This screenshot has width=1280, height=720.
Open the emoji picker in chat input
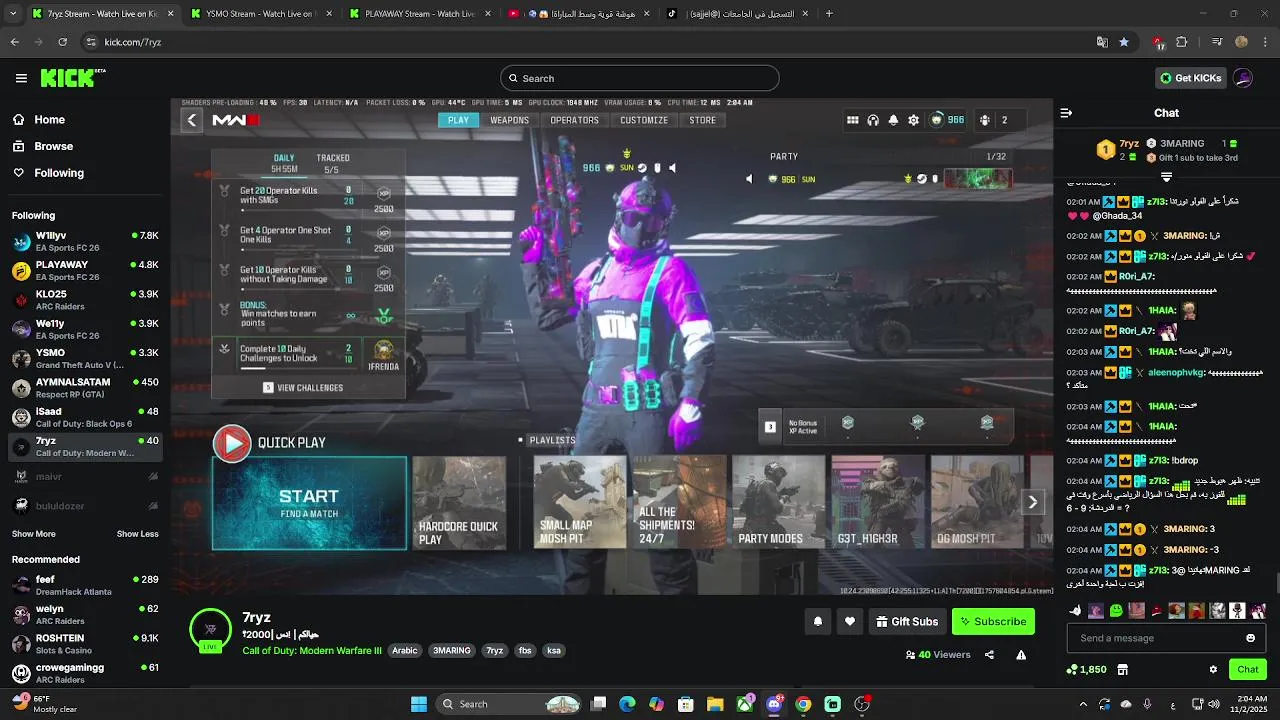pos(1250,638)
